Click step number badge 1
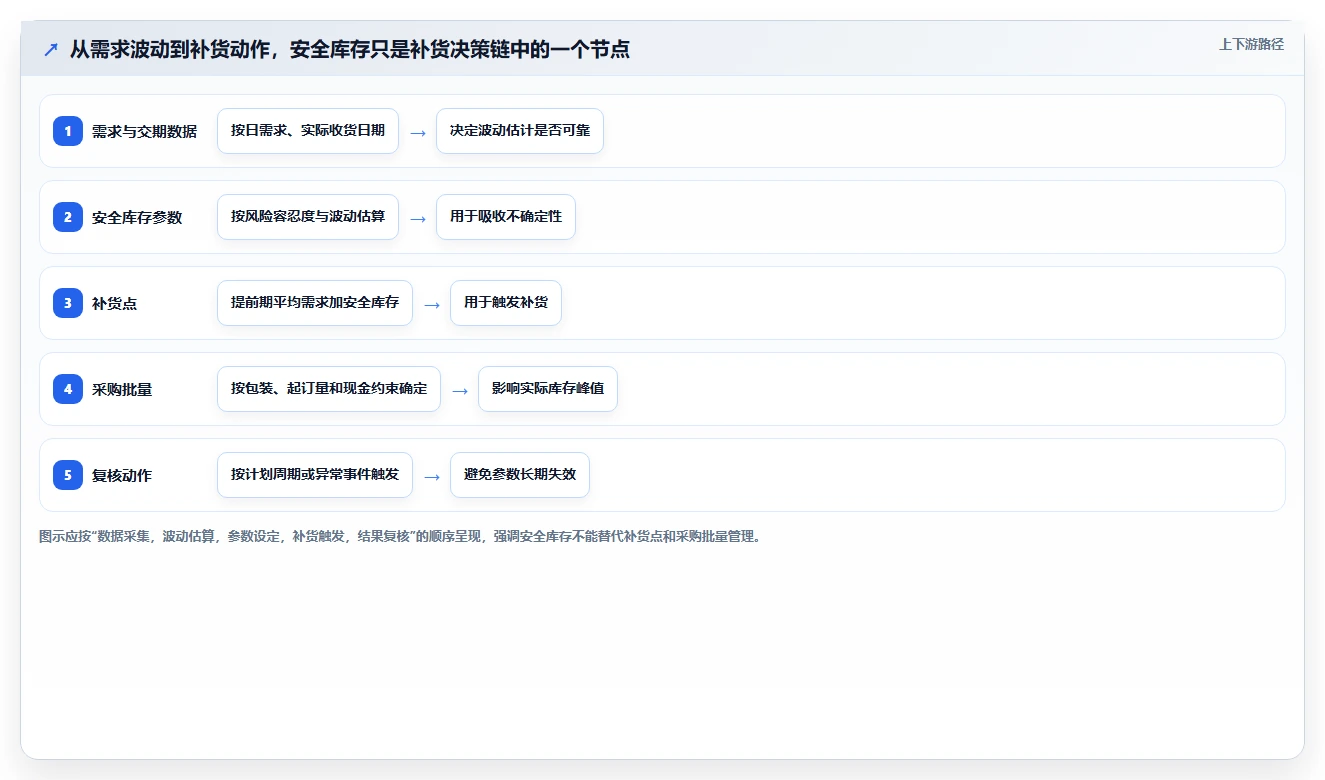Screen dimensions: 1325x780 68,130
